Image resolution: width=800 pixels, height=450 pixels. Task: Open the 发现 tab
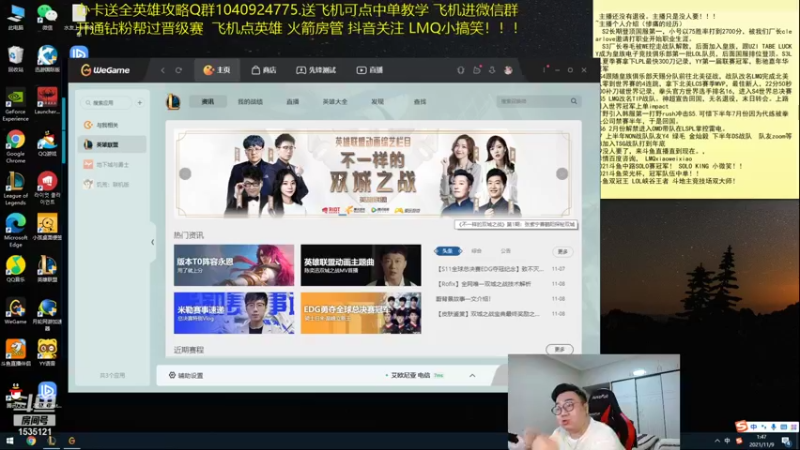(378, 102)
